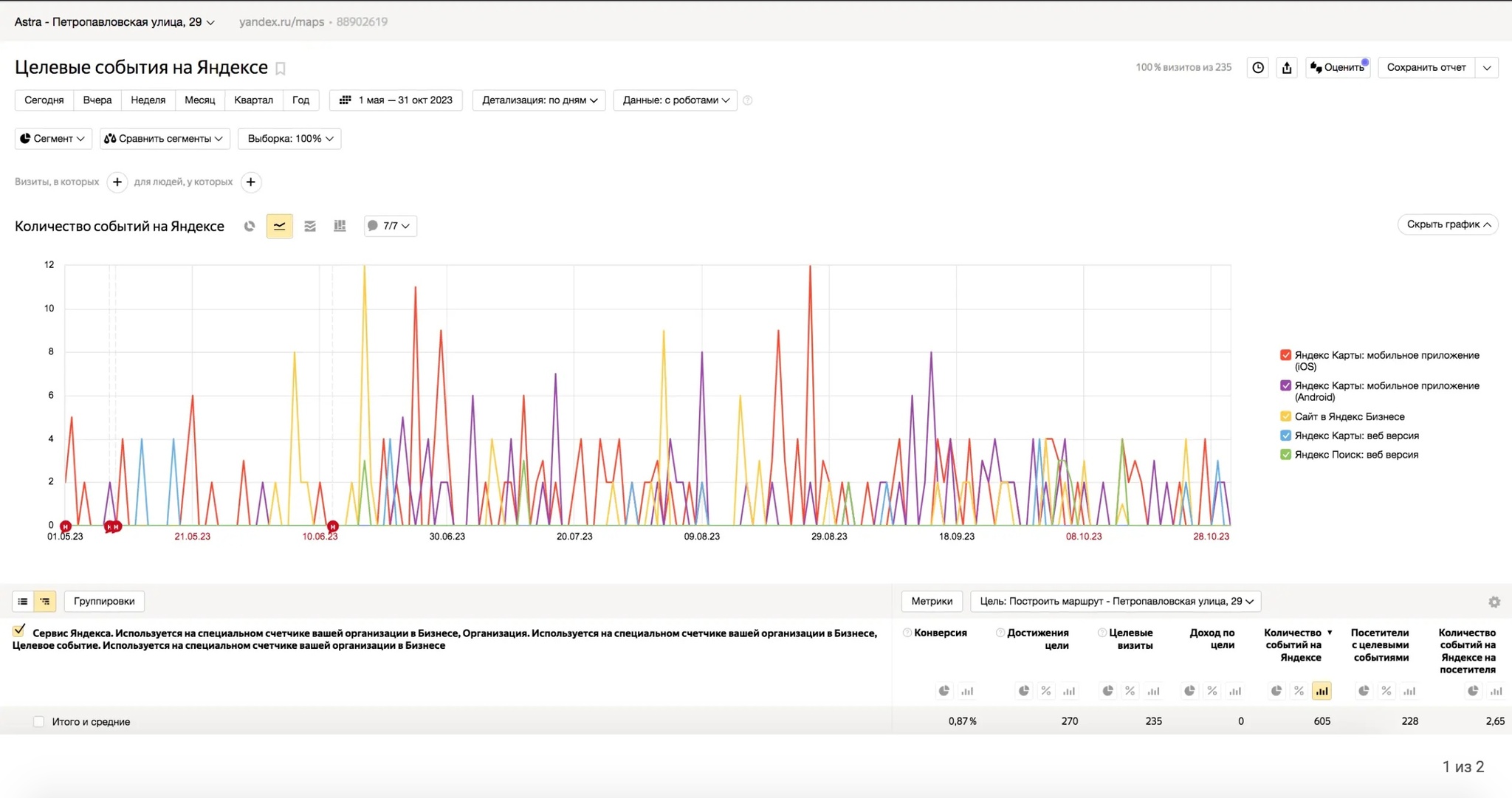This screenshot has width=1512, height=798.
Task: Show percent mode for Достижения цели column
Action: click(x=1046, y=691)
